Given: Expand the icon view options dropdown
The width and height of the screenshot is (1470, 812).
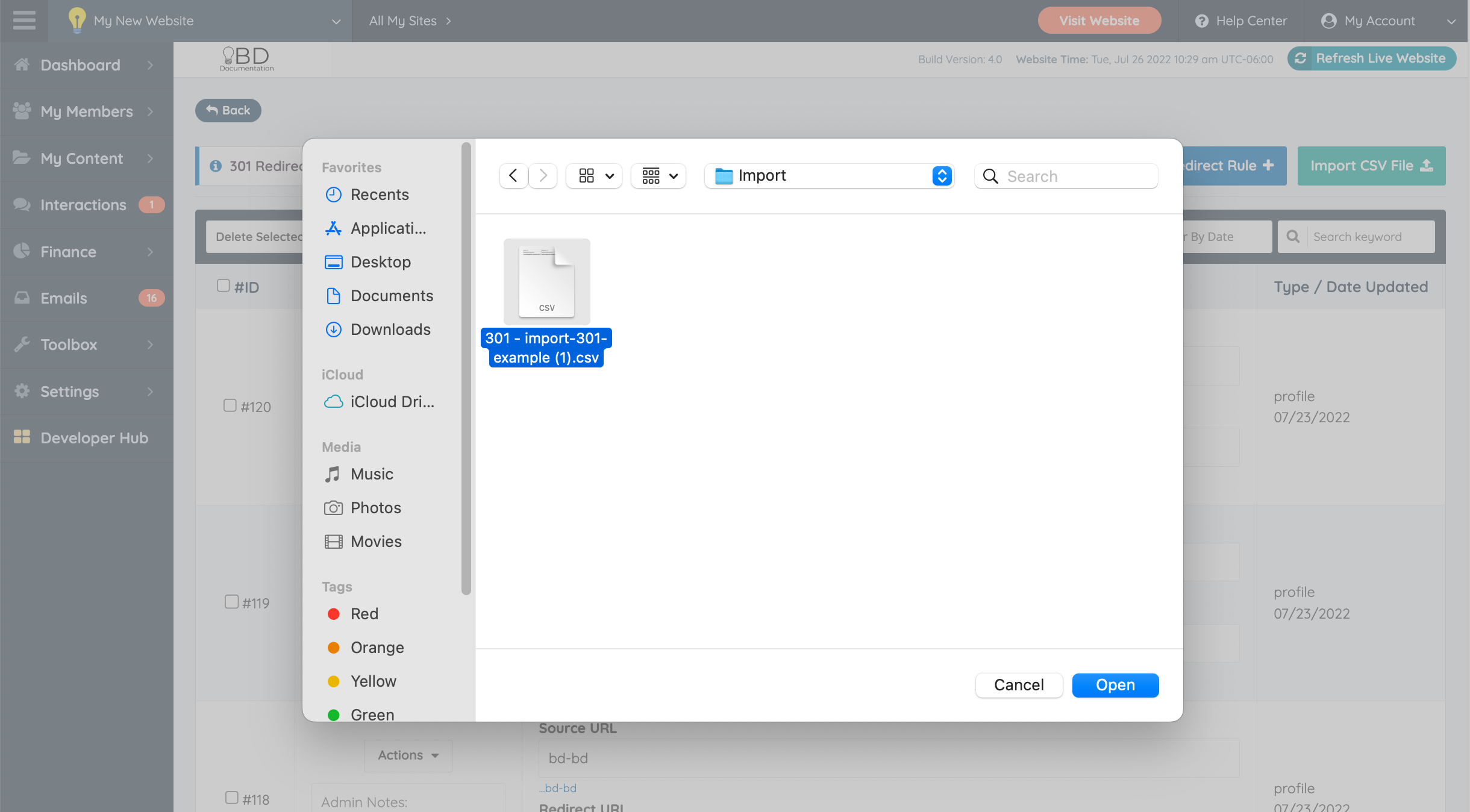Looking at the screenshot, I should click(x=595, y=175).
